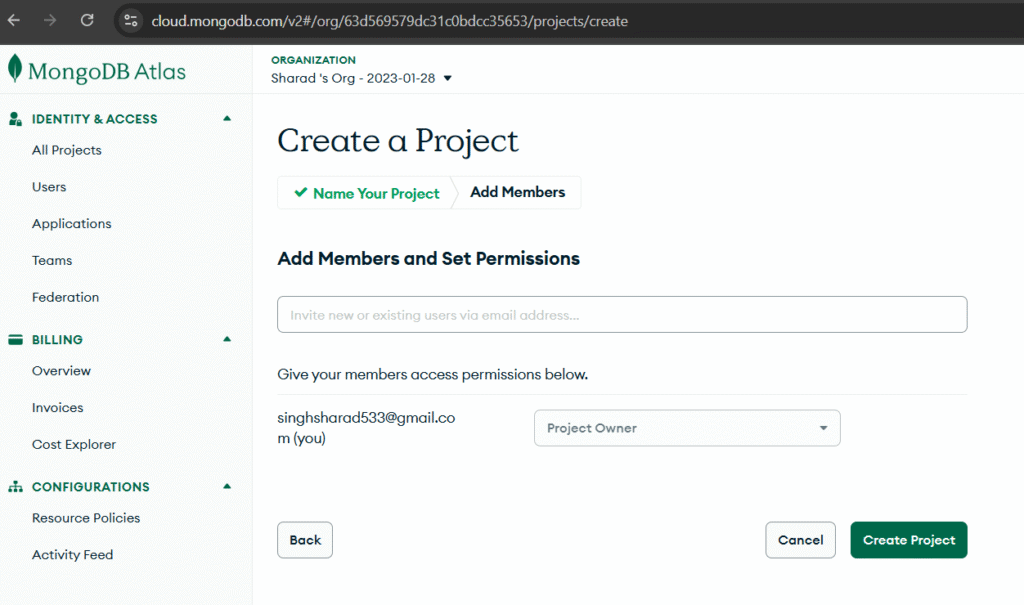The width and height of the screenshot is (1024, 605).
Task: Select the Add Members step
Action: coord(516,192)
